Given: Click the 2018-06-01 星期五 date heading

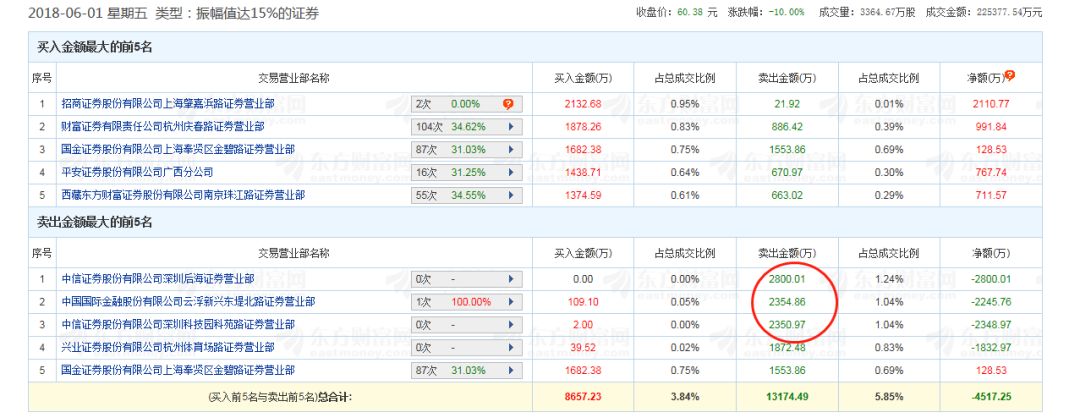Looking at the screenshot, I should point(89,12).
